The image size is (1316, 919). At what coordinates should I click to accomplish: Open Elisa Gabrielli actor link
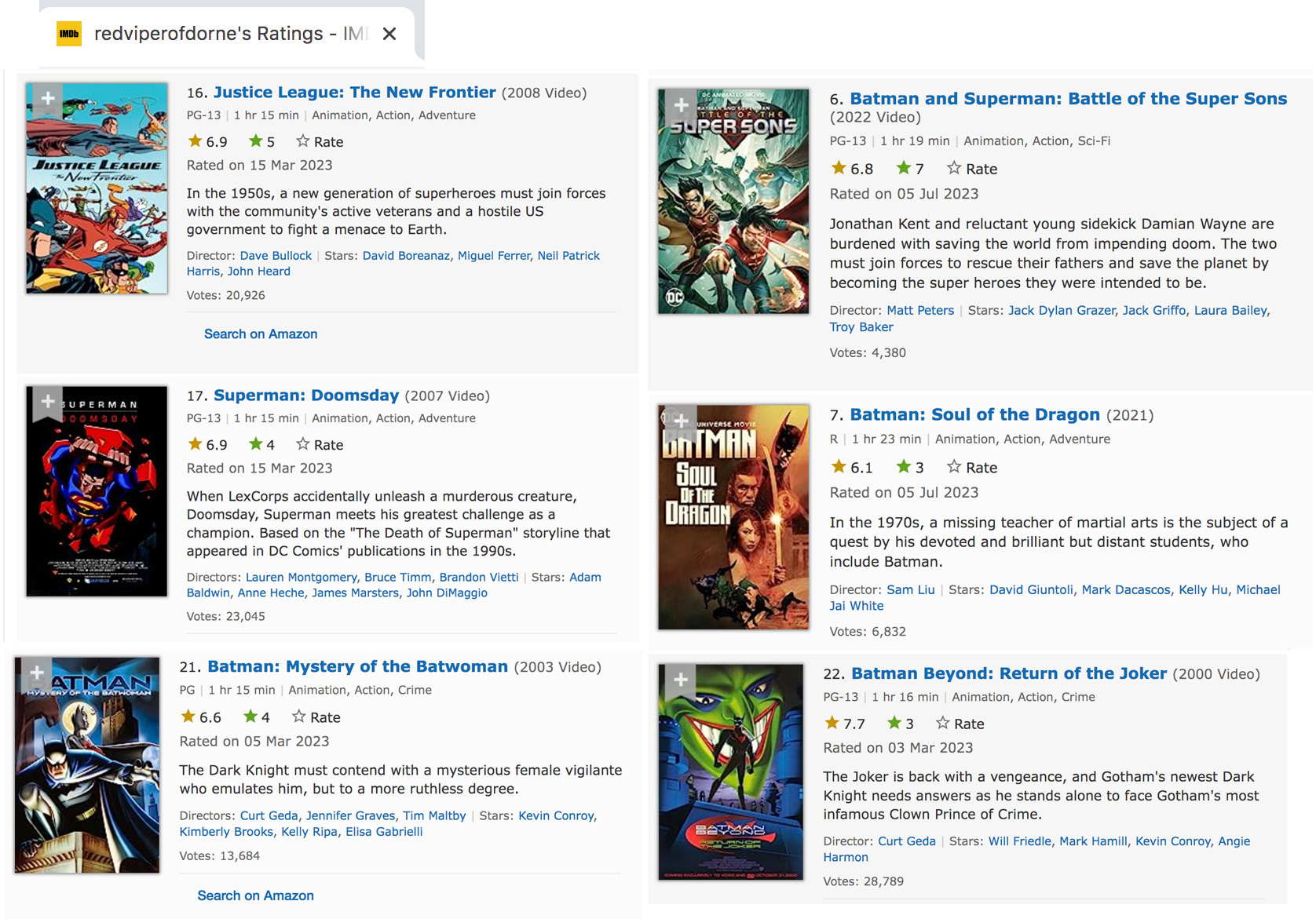coord(384,832)
